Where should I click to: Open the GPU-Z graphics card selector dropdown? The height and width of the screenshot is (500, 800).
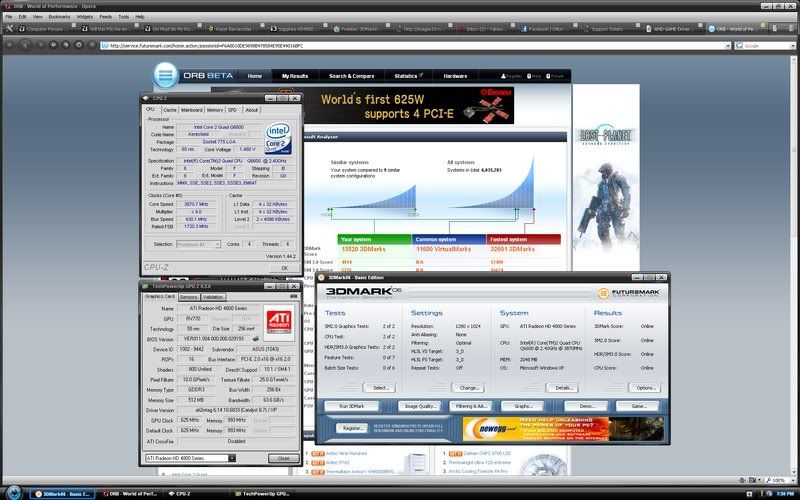232,458
